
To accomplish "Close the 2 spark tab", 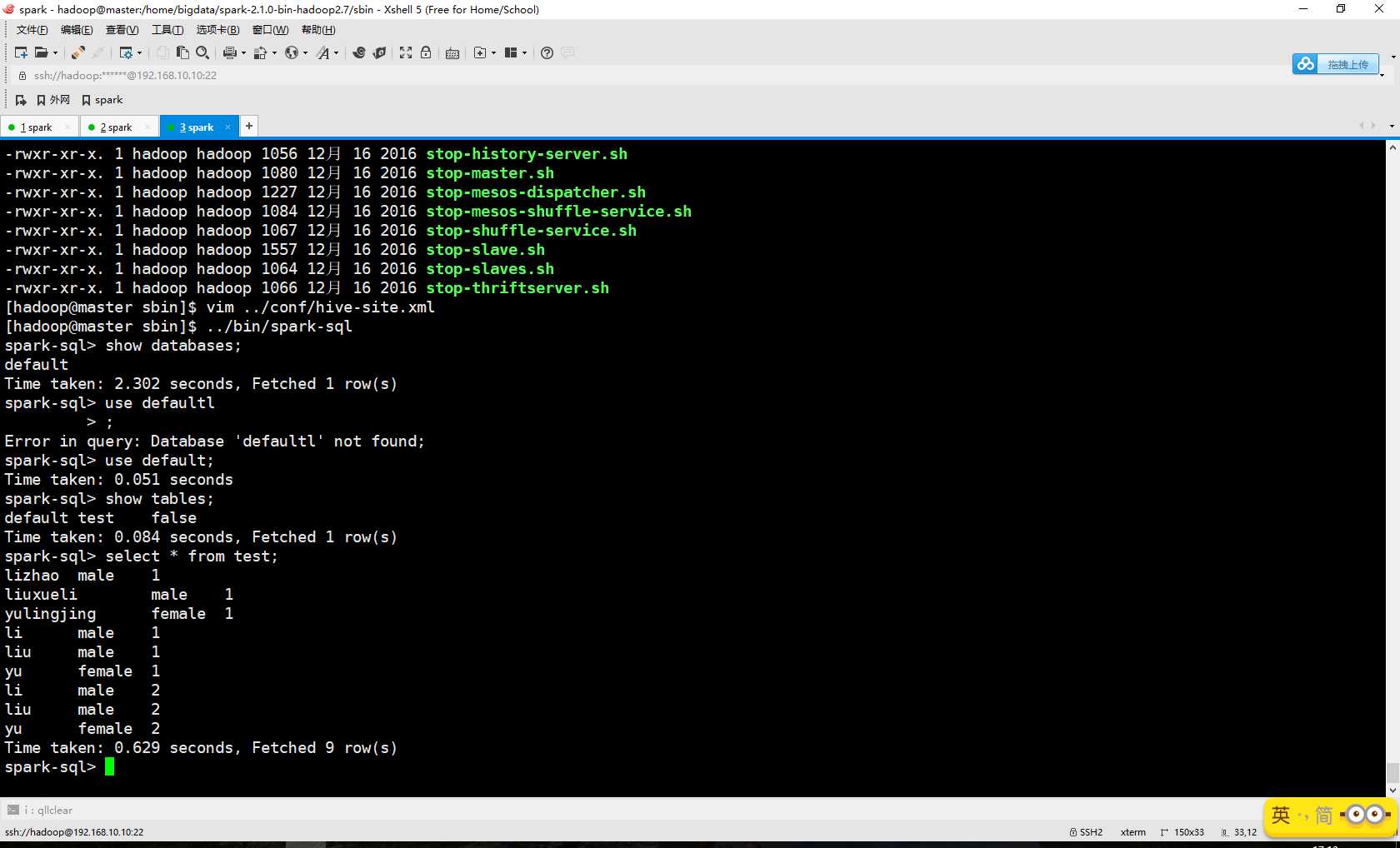I will point(147,127).
